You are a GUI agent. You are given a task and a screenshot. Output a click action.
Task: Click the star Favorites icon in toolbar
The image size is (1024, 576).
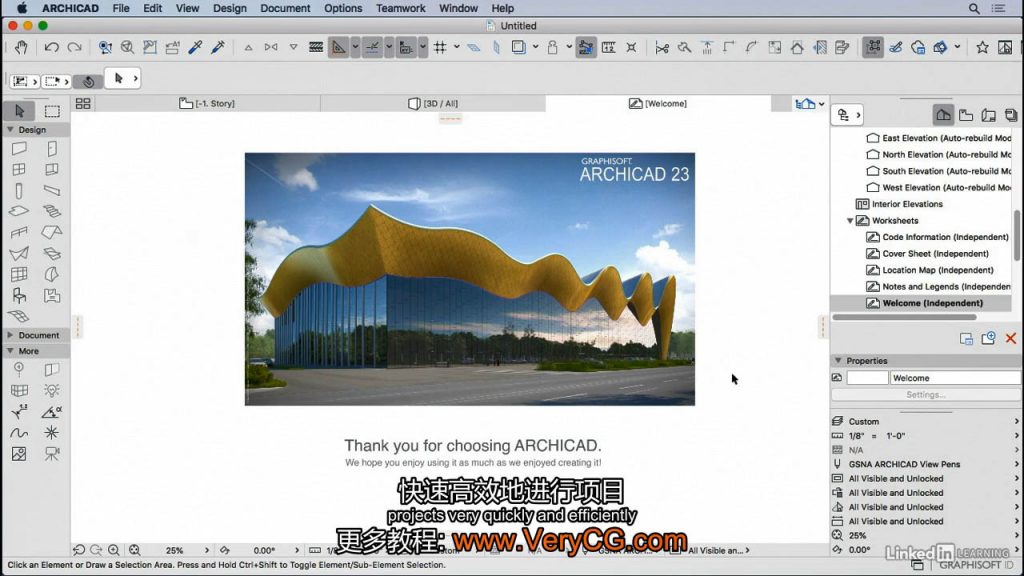click(x=982, y=47)
